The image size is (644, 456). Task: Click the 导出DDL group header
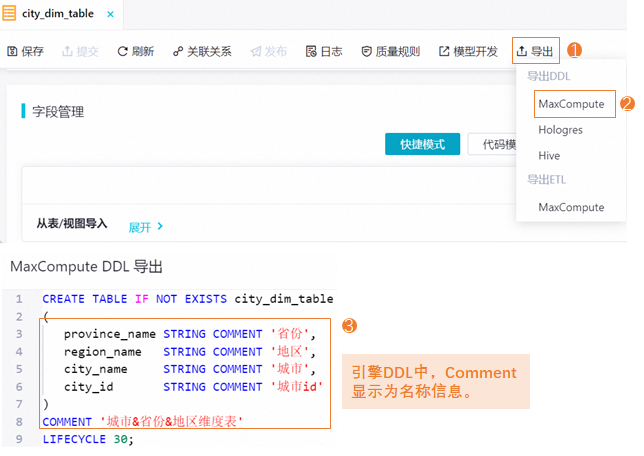click(x=549, y=76)
